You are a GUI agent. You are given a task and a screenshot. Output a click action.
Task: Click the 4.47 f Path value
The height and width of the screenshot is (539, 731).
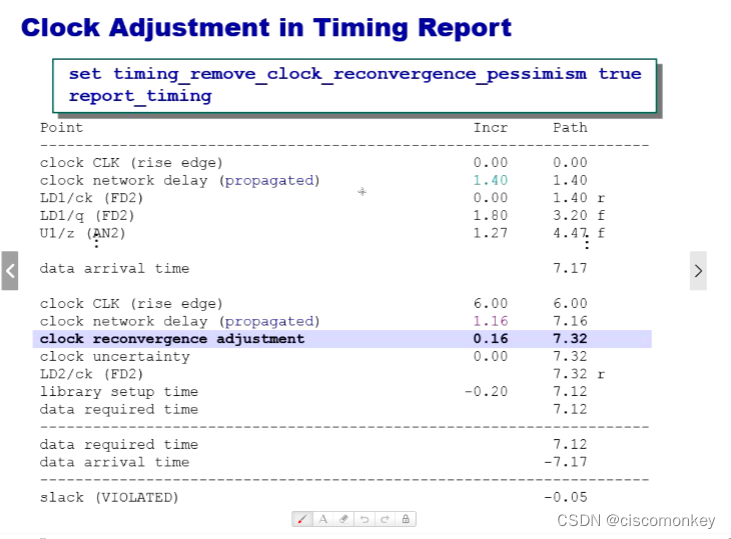[579, 233]
